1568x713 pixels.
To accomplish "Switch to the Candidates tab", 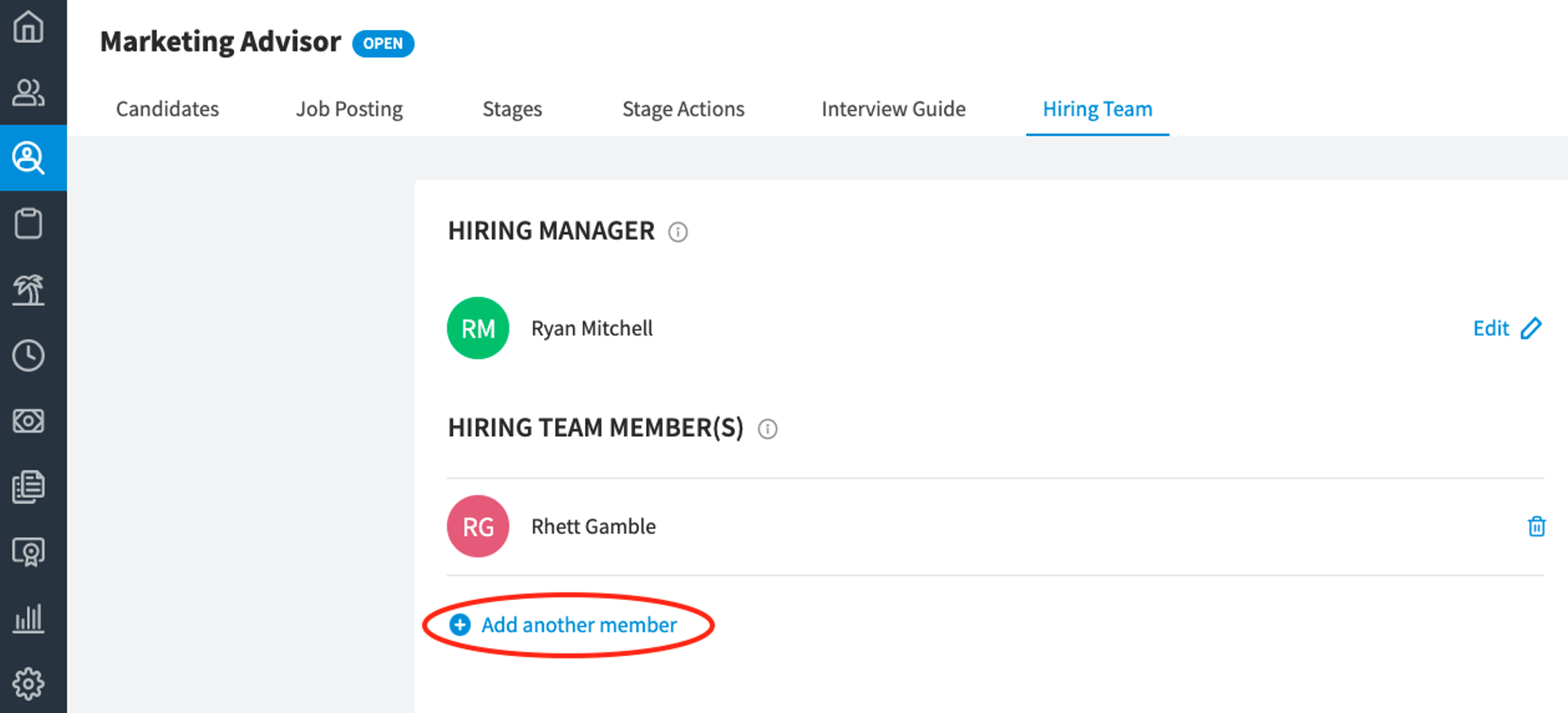I will (x=167, y=109).
